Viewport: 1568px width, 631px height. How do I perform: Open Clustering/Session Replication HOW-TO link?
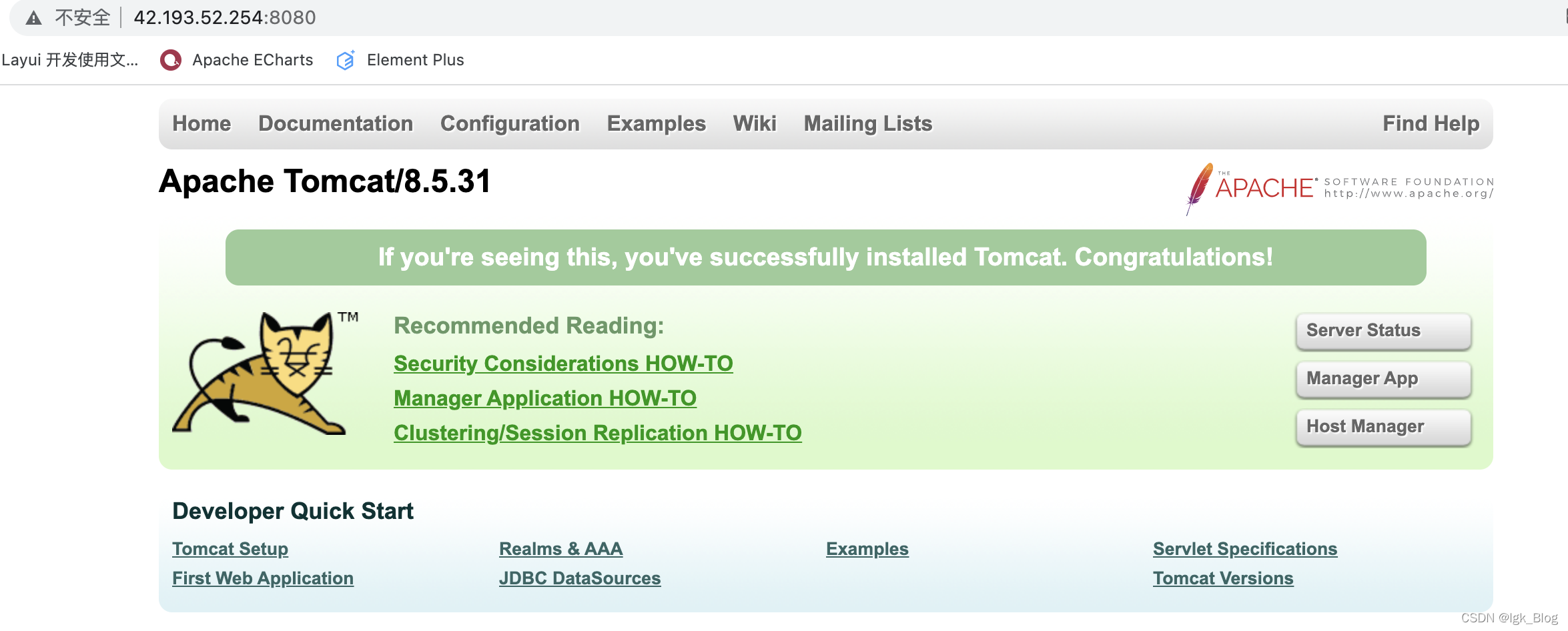click(x=598, y=433)
